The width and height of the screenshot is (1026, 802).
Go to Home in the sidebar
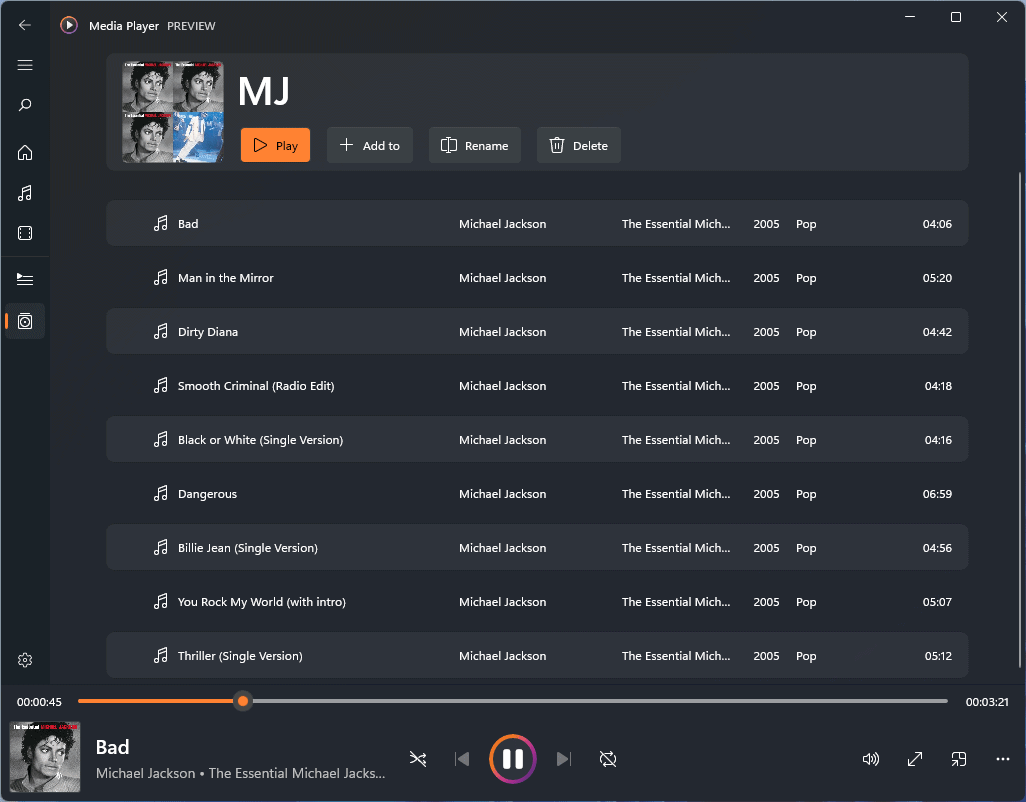25,152
